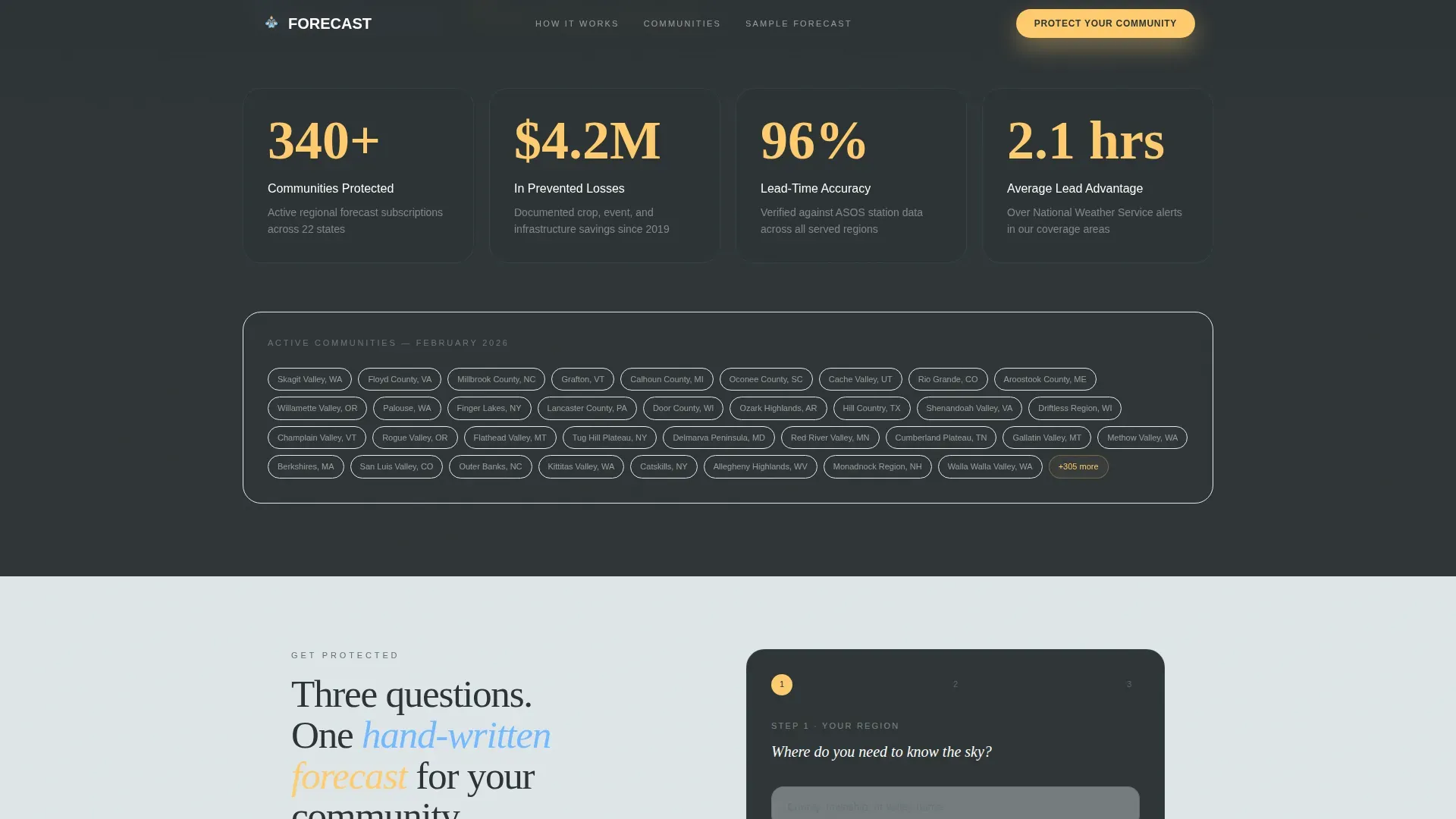Select the Millbrook County, NC chip

click(496, 379)
